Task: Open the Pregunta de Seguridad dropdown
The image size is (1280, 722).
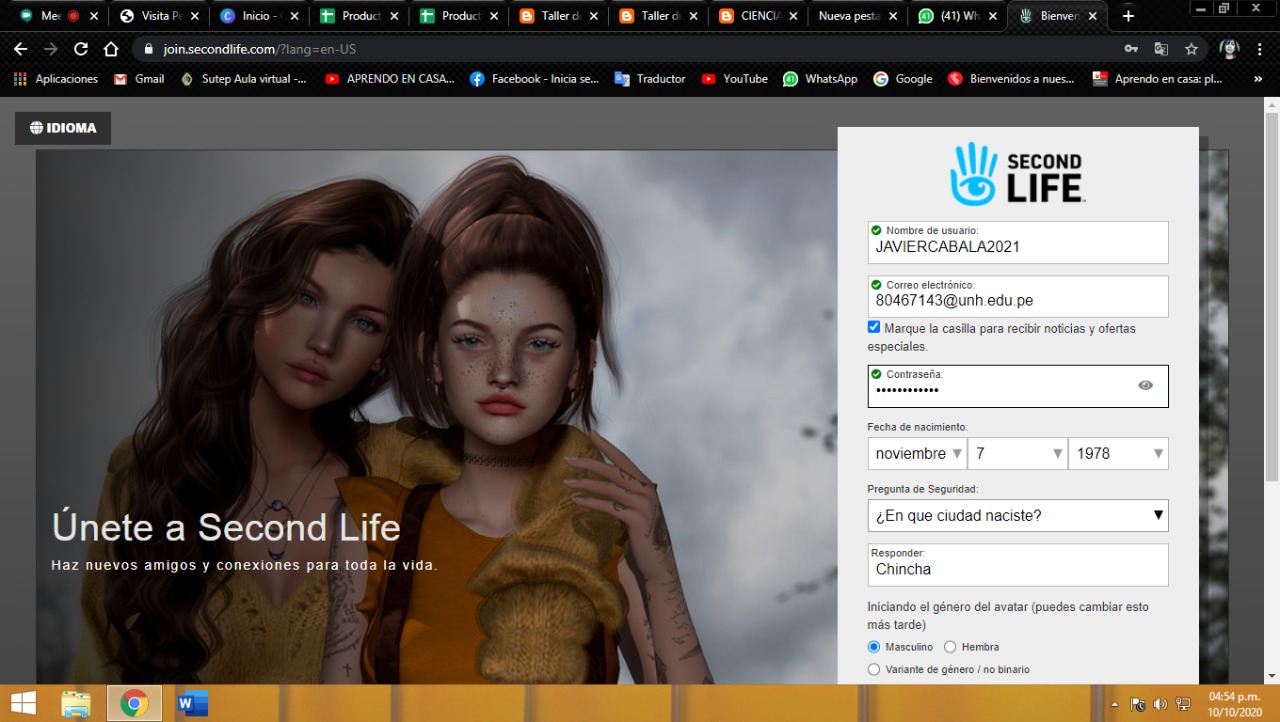Action: click(x=1017, y=515)
